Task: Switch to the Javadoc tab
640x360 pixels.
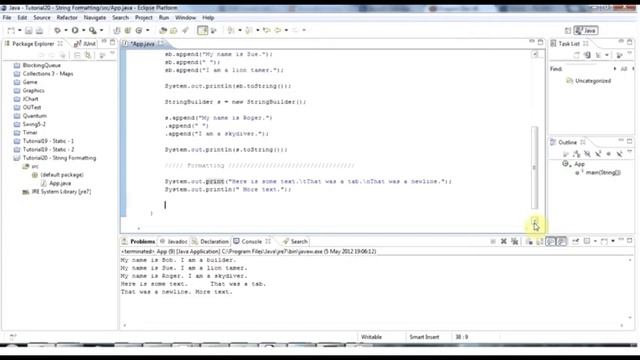Action: tap(173, 242)
